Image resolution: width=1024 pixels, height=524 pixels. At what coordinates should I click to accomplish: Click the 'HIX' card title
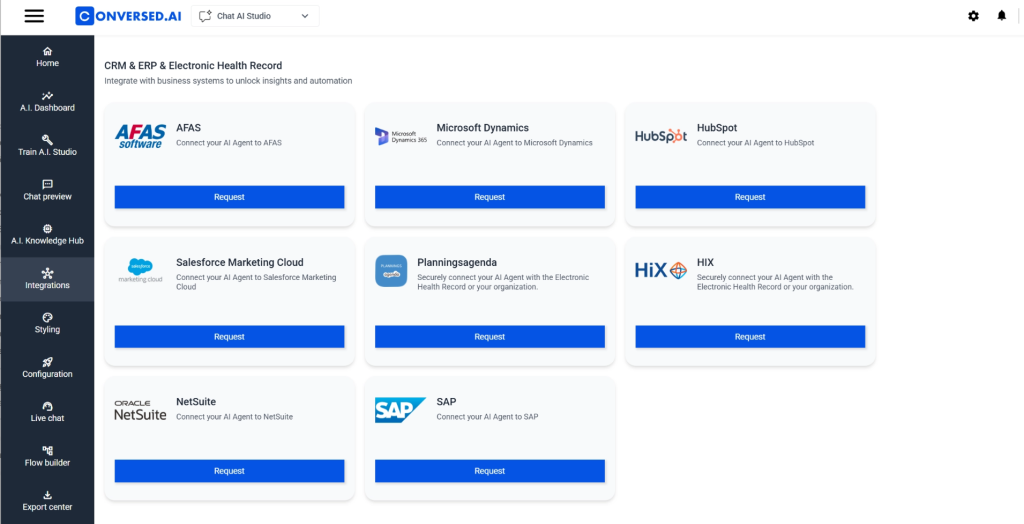tap(705, 263)
